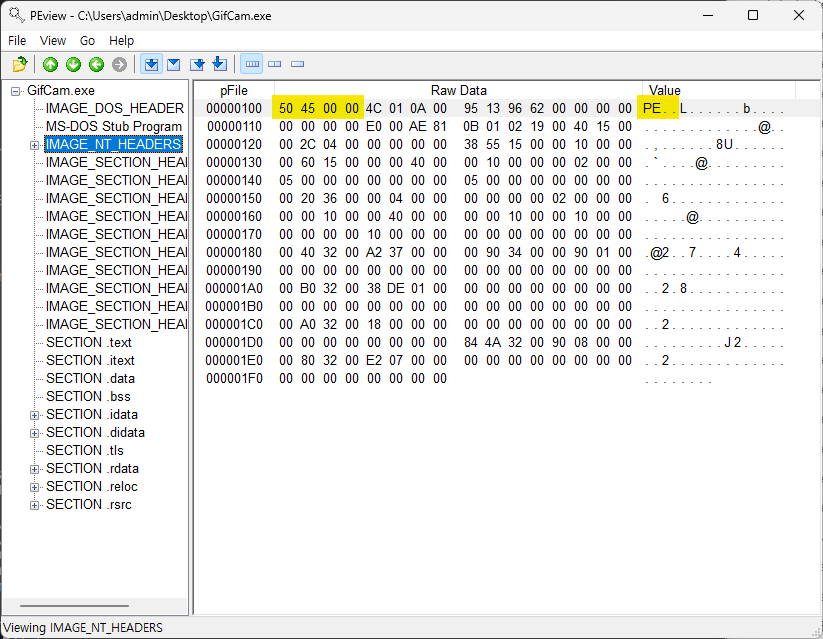
Task: Click the green up arrow button
Action: click(x=50, y=65)
